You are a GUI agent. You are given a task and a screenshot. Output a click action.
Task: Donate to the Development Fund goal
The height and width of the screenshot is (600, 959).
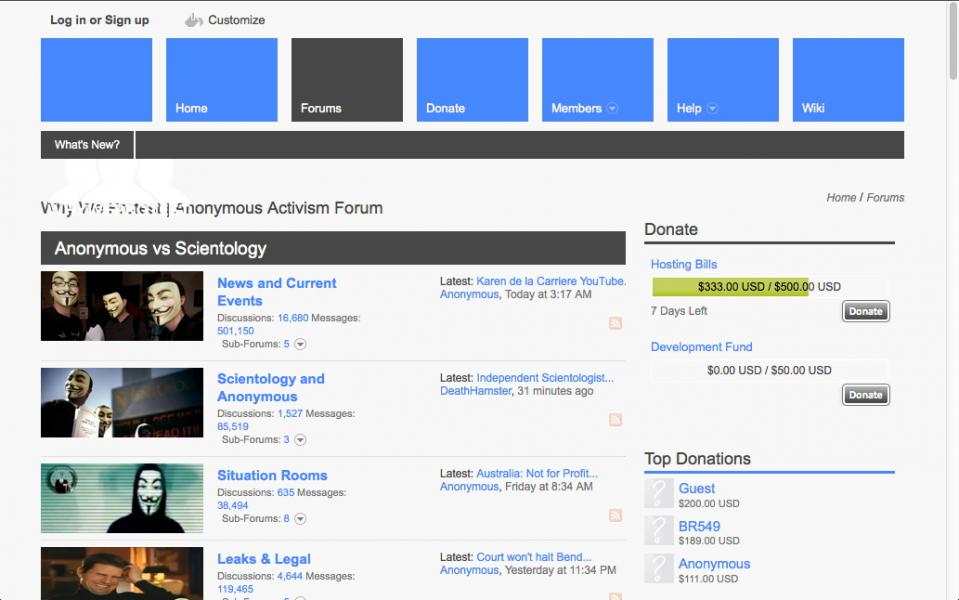click(x=865, y=395)
